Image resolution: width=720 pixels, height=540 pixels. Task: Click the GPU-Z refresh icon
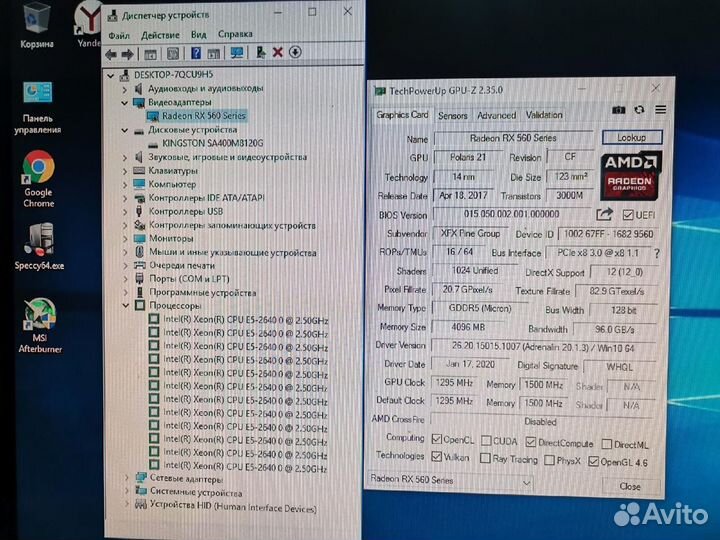click(x=639, y=110)
